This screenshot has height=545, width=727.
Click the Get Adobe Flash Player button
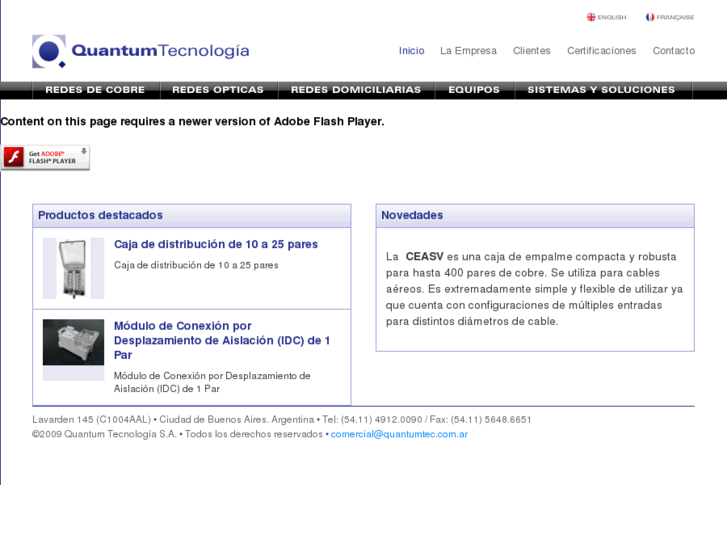[45, 158]
